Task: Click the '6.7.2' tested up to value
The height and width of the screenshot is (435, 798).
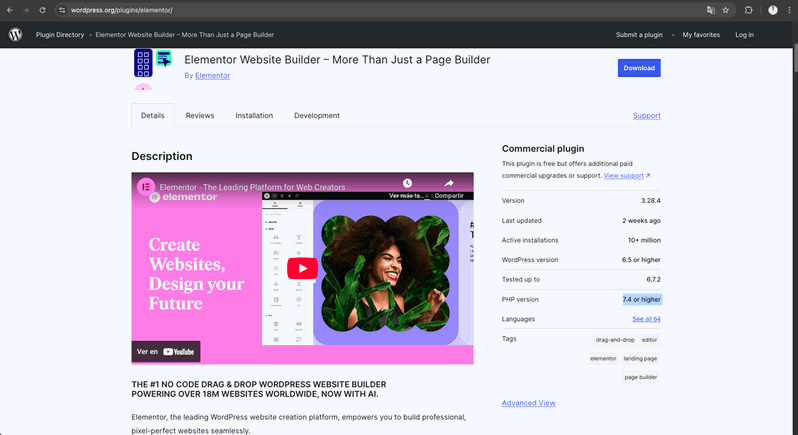Action: 653,279
